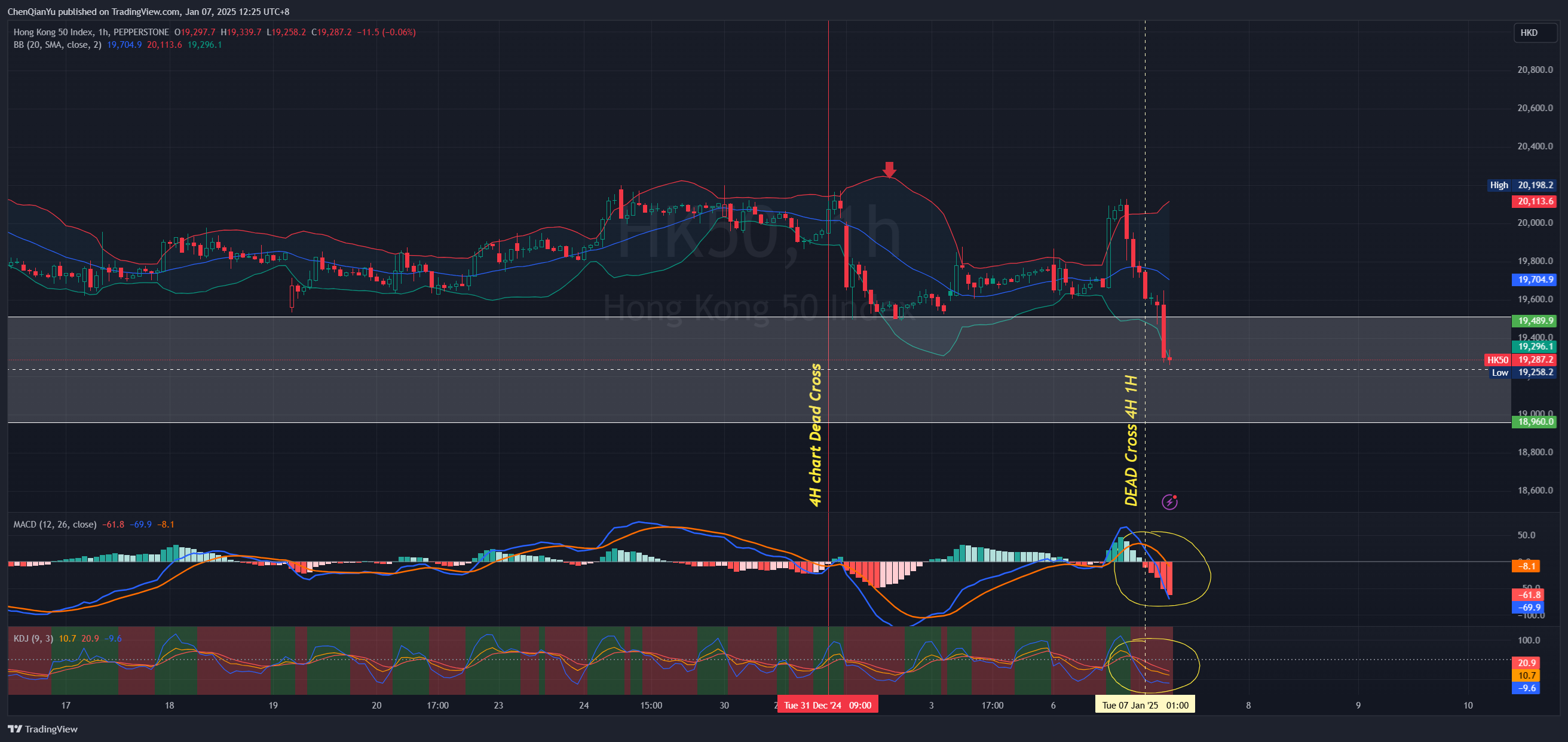Viewport: 1568px width, 742px height.
Task: Click the 19,800.0 price scale value
Action: (x=1535, y=261)
